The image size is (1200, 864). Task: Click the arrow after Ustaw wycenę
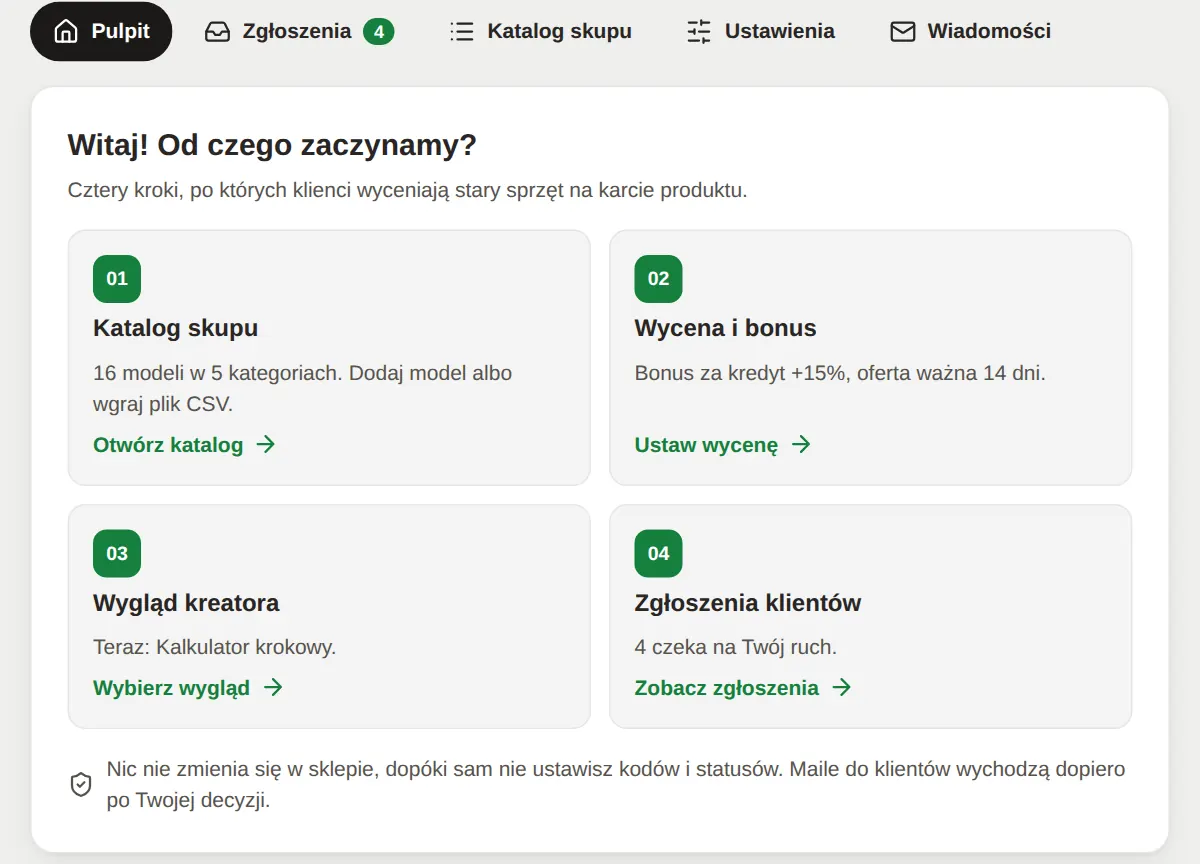click(800, 445)
